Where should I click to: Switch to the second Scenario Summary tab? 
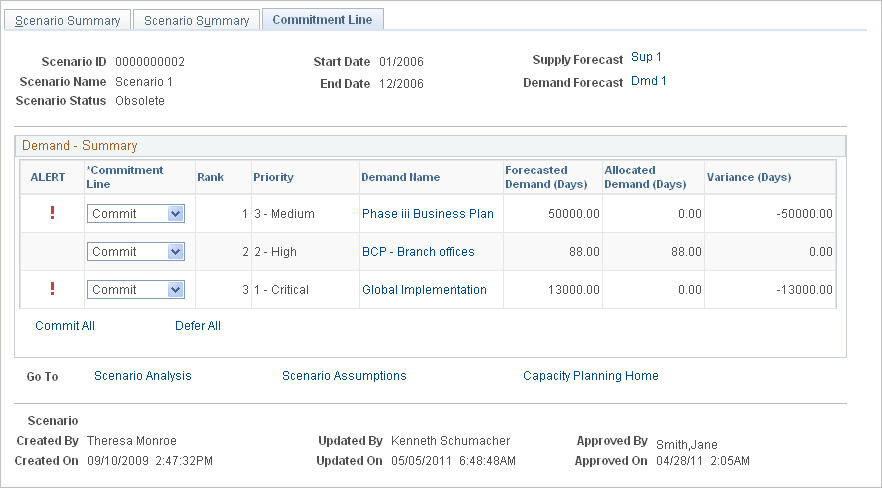click(196, 20)
